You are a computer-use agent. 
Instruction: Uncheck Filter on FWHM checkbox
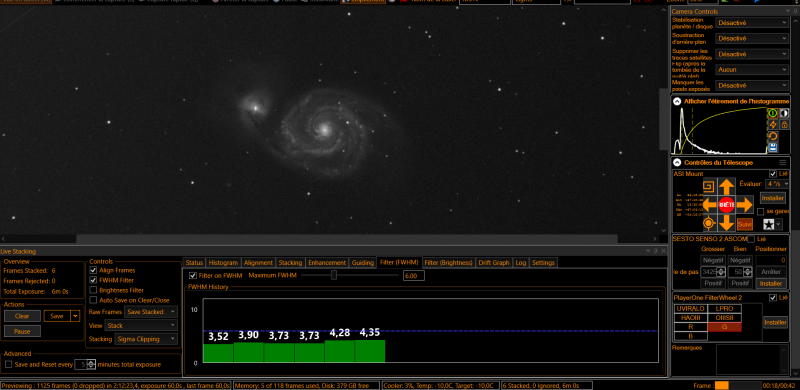coord(193,276)
